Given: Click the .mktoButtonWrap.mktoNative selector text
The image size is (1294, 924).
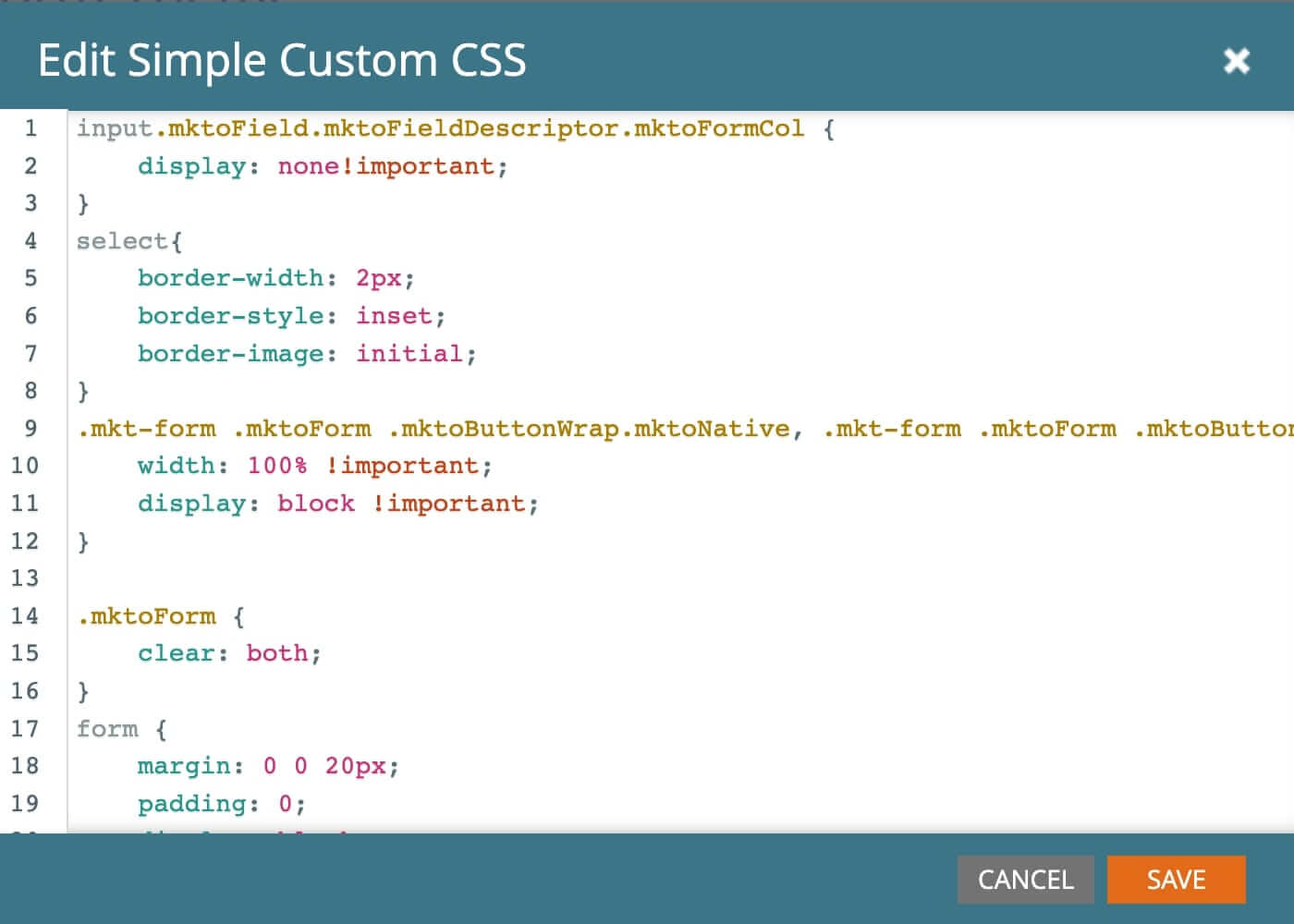Looking at the screenshot, I should (x=590, y=429).
